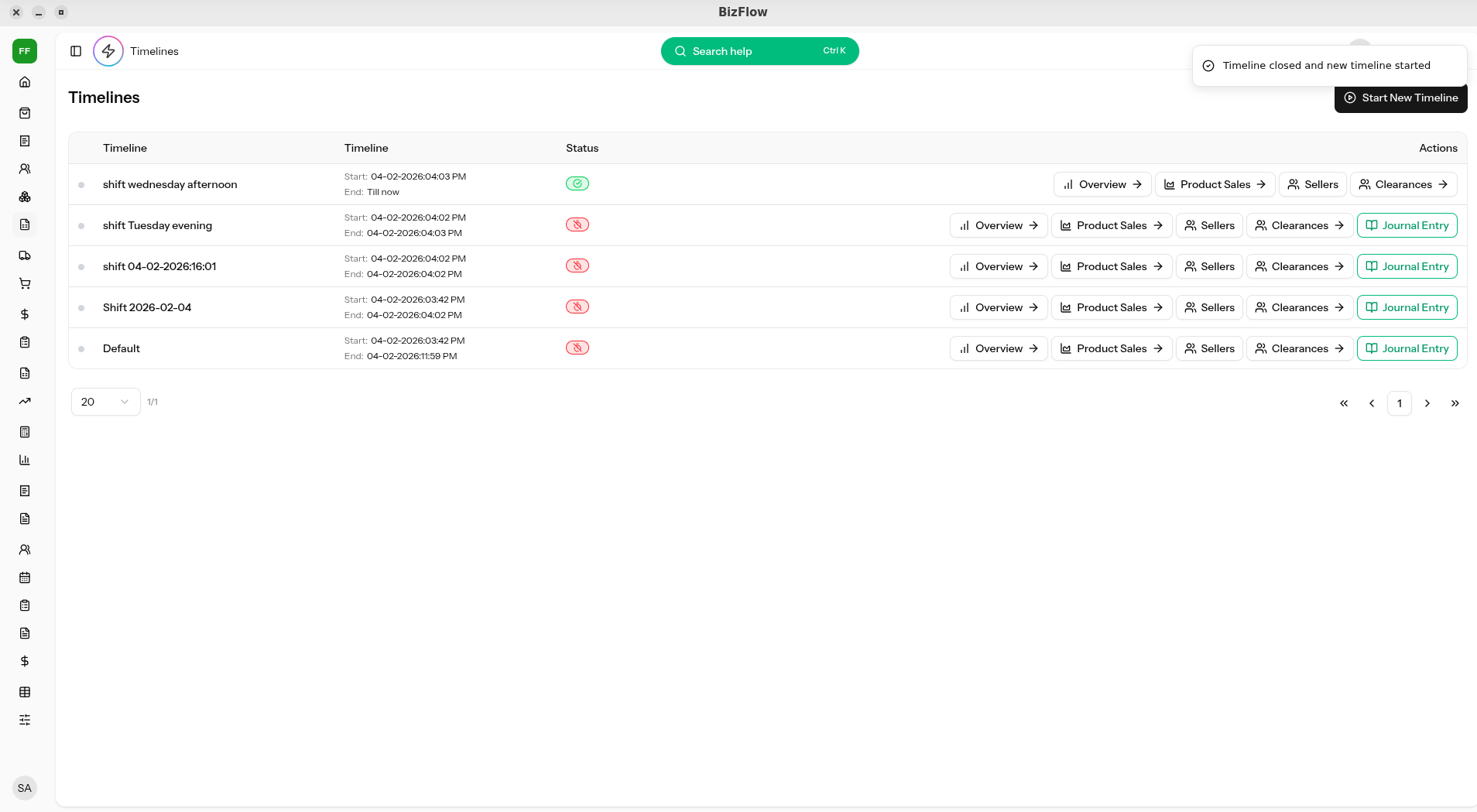1477x812 pixels.
Task: Jump to last page using double chevron
Action: point(1455,403)
